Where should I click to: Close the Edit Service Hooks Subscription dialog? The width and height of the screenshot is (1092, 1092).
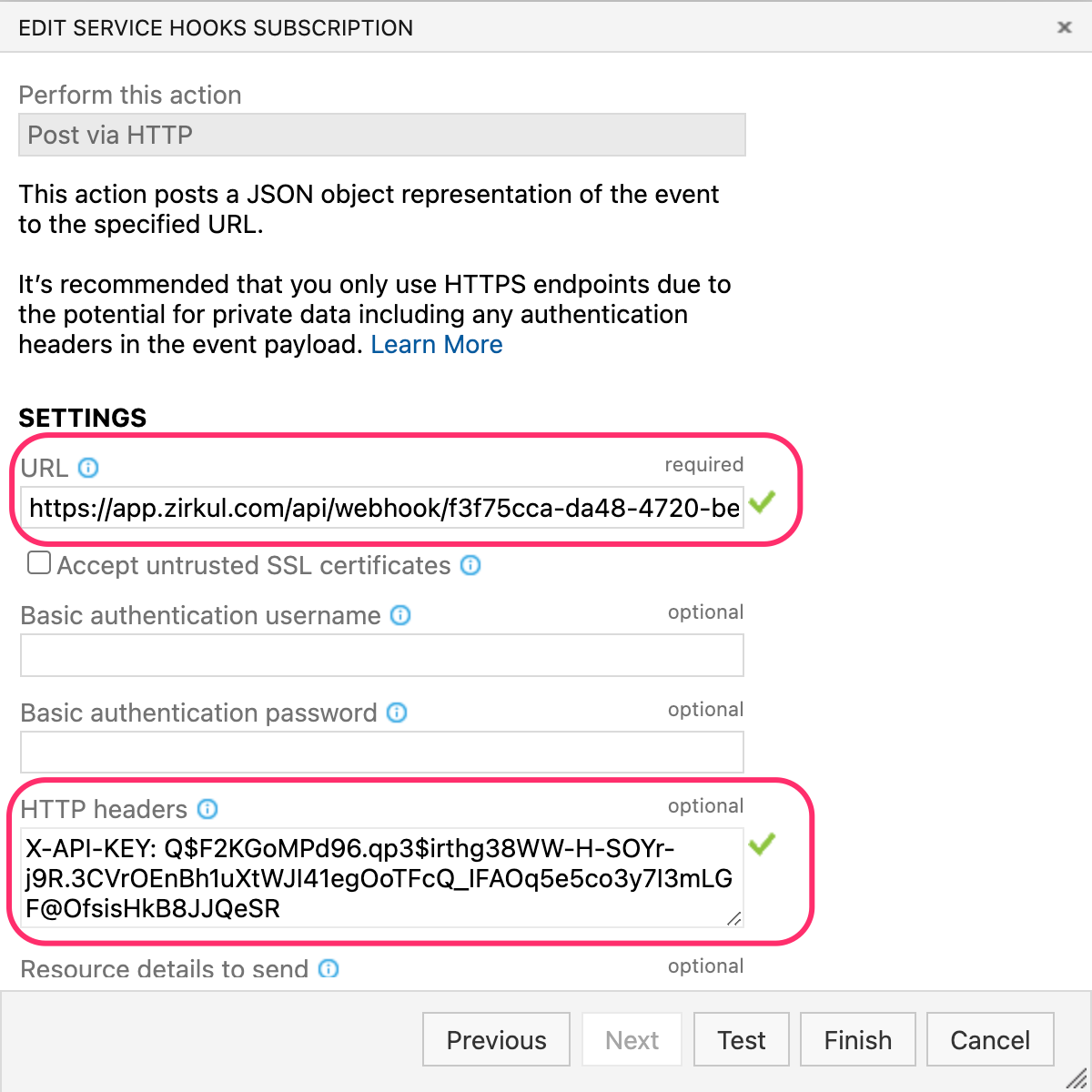[x=1064, y=27]
